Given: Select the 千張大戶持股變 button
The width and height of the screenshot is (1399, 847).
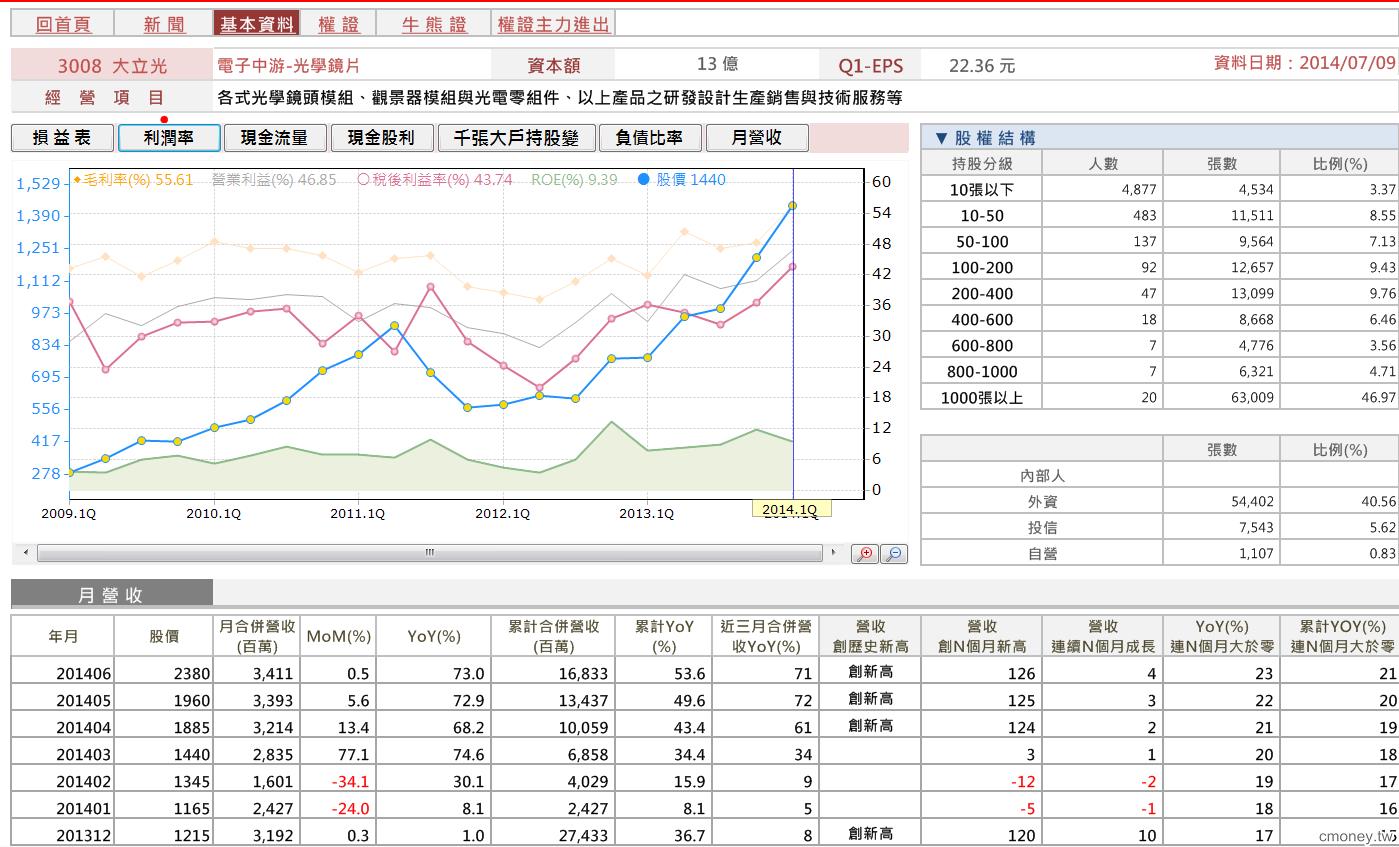Looking at the screenshot, I should pyautogui.click(x=516, y=138).
